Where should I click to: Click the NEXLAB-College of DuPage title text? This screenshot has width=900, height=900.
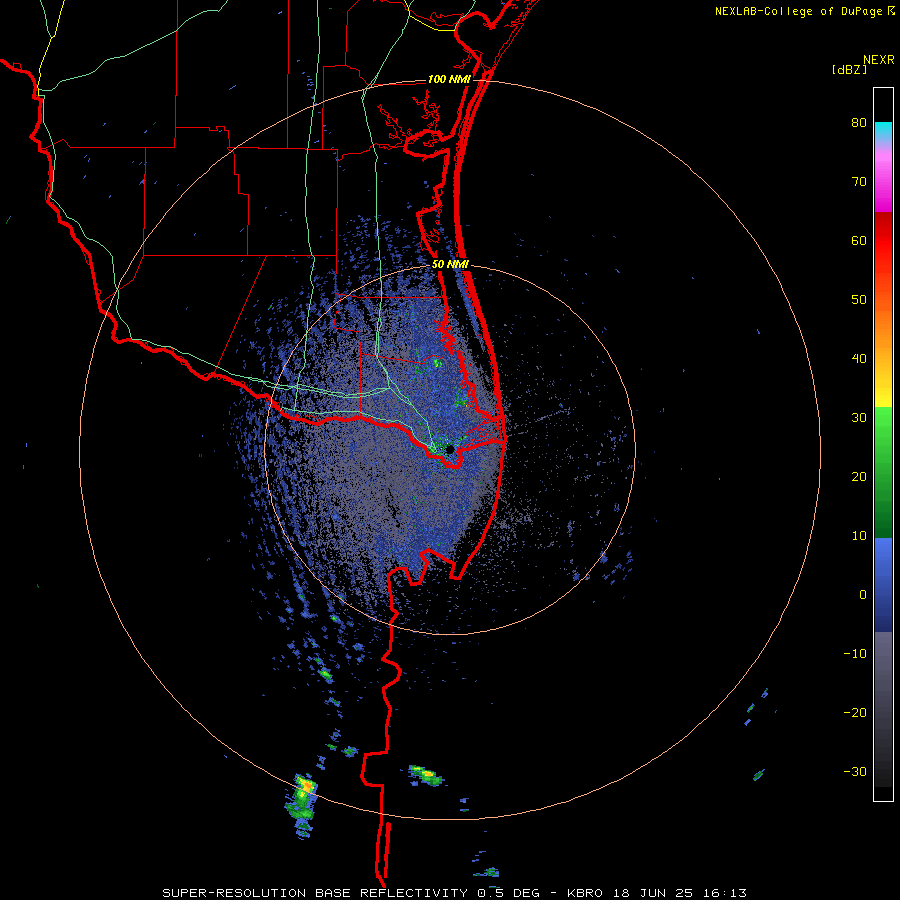[798, 11]
